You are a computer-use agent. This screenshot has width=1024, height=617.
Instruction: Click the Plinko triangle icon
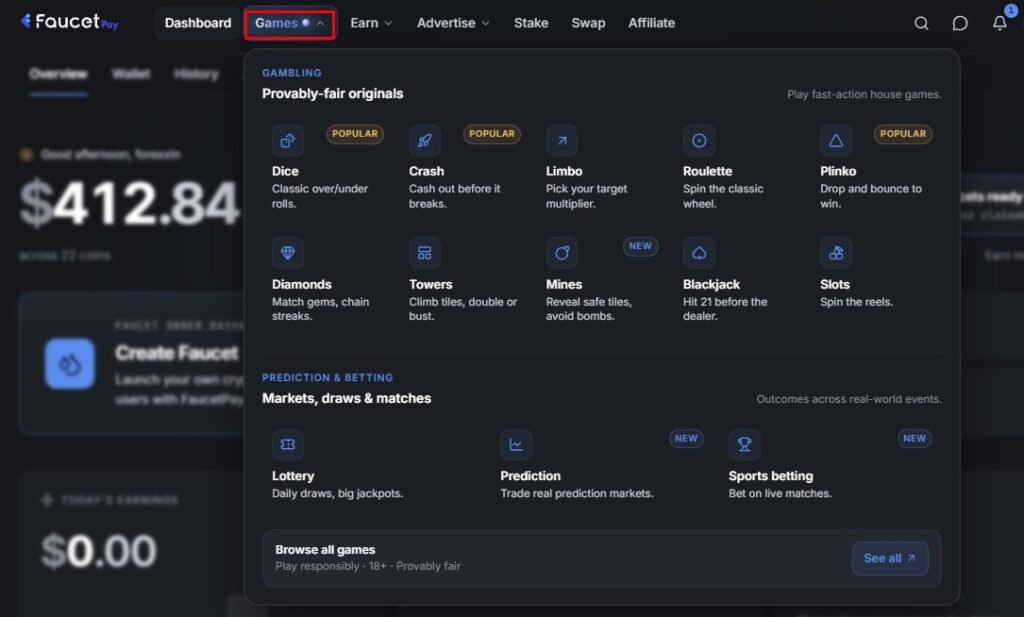tap(836, 140)
